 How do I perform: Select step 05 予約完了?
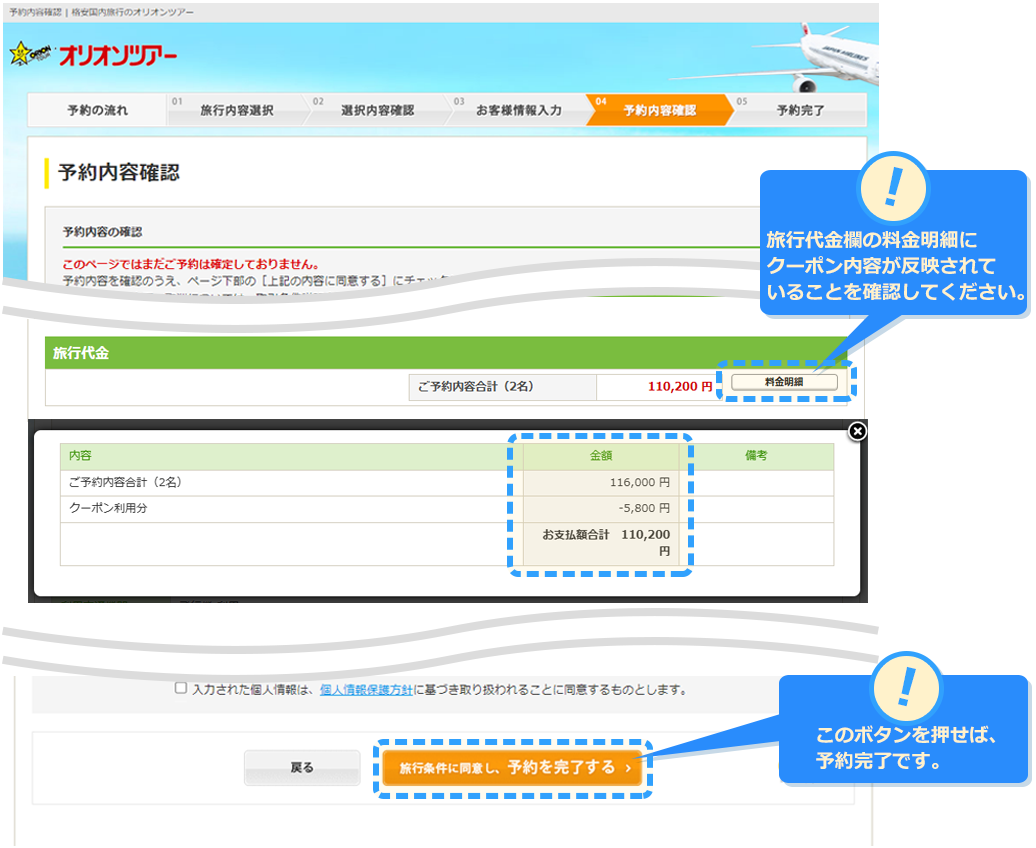799,110
